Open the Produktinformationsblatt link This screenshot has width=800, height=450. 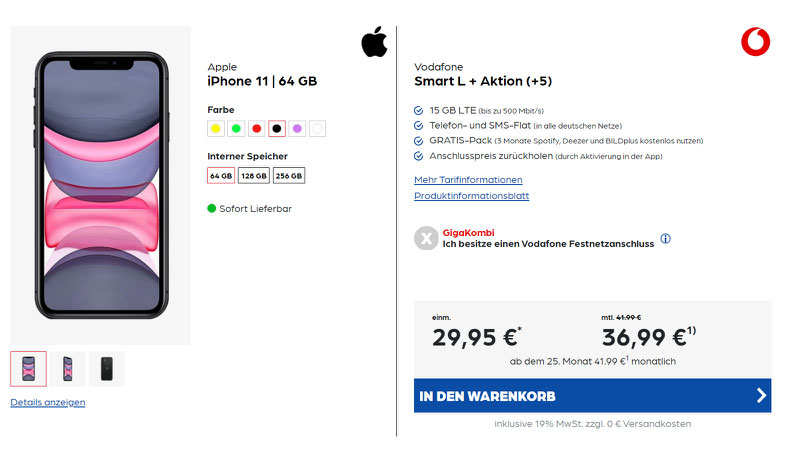point(471,195)
